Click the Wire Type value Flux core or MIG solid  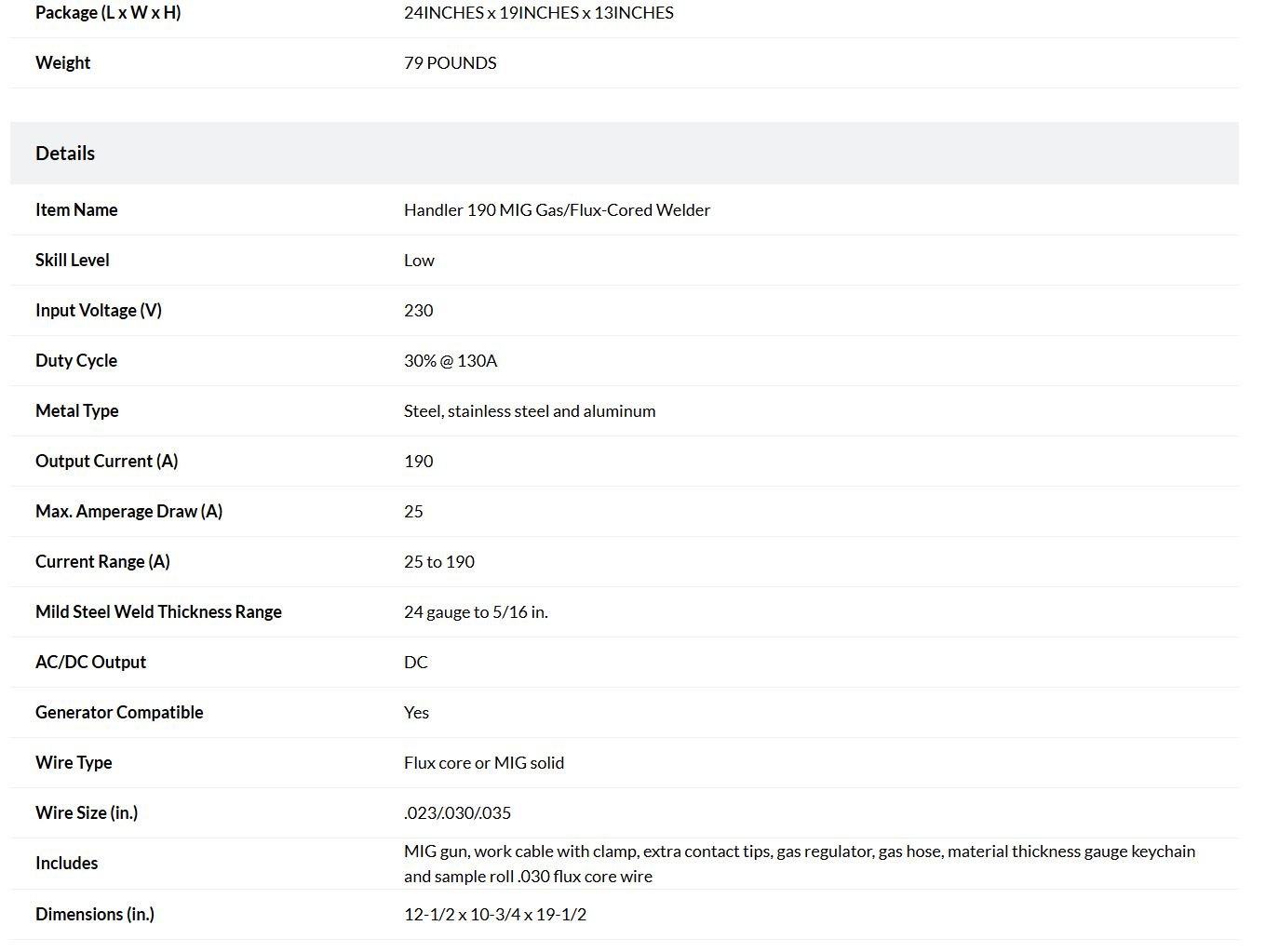click(x=484, y=762)
